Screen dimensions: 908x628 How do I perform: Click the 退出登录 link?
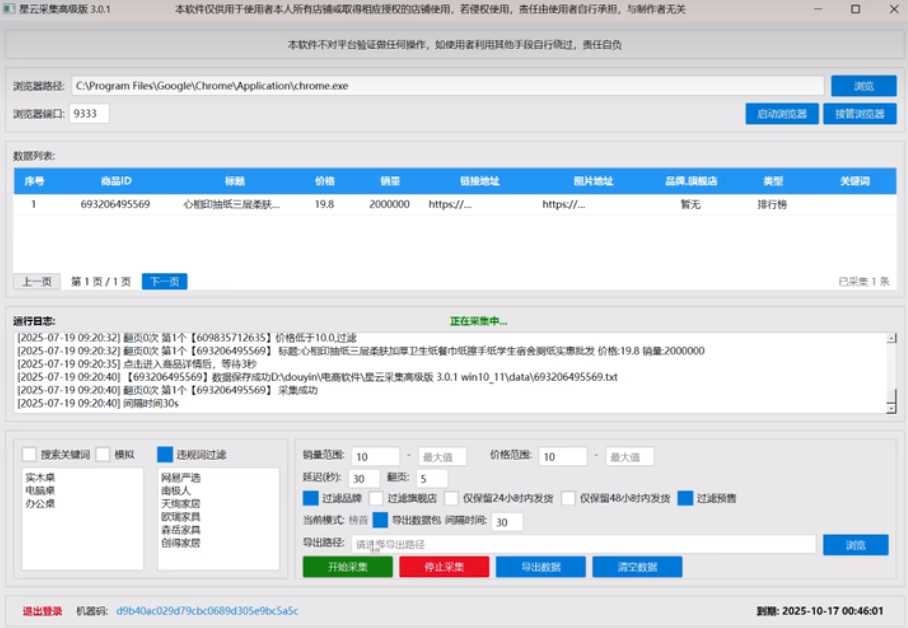pos(42,610)
